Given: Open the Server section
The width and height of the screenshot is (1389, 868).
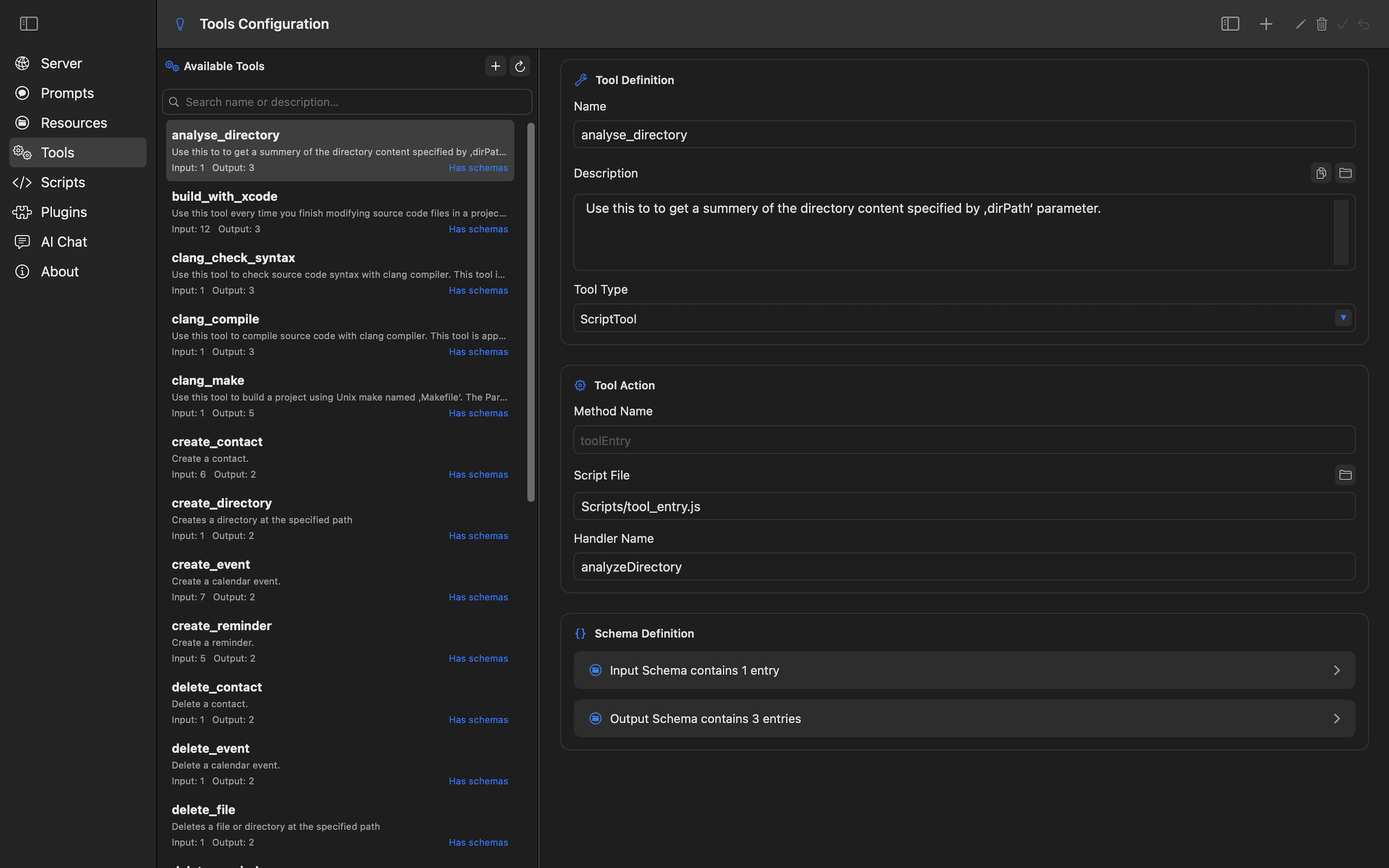Looking at the screenshot, I should coord(78,63).
